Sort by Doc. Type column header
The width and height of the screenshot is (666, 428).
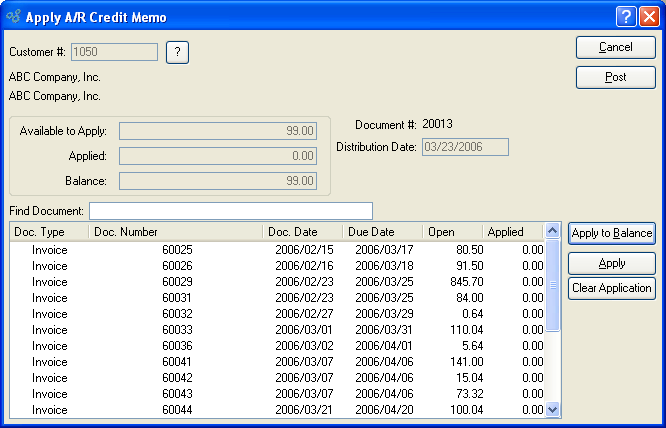click(48, 232)
